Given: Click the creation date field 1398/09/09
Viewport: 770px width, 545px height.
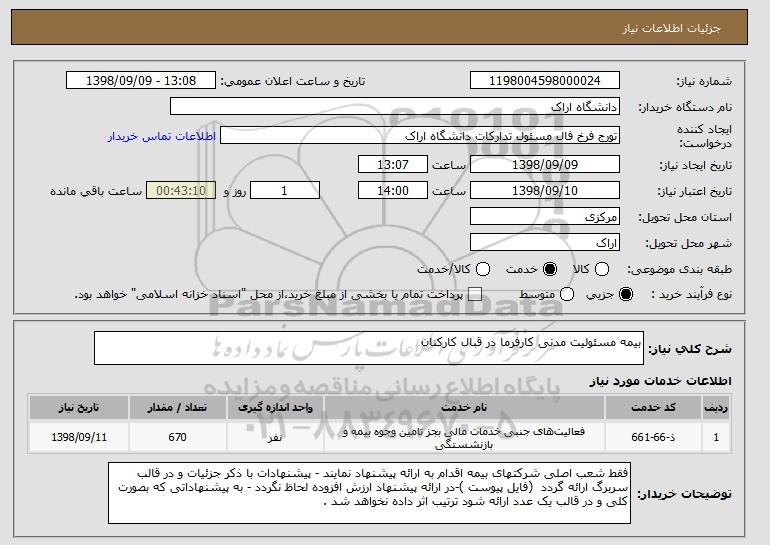Looking at the screenshot, I should 545,164.
